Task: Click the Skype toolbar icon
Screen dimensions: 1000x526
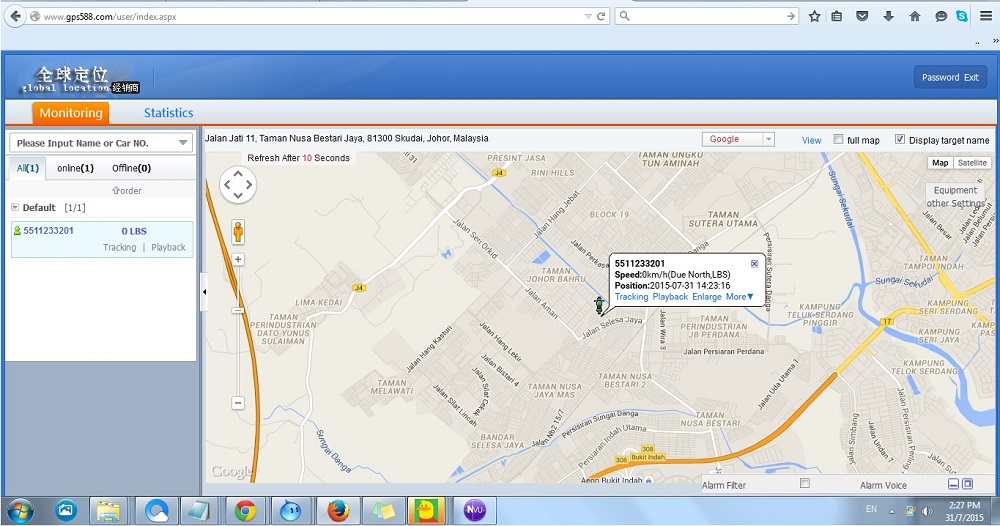Action: [962, 17]
